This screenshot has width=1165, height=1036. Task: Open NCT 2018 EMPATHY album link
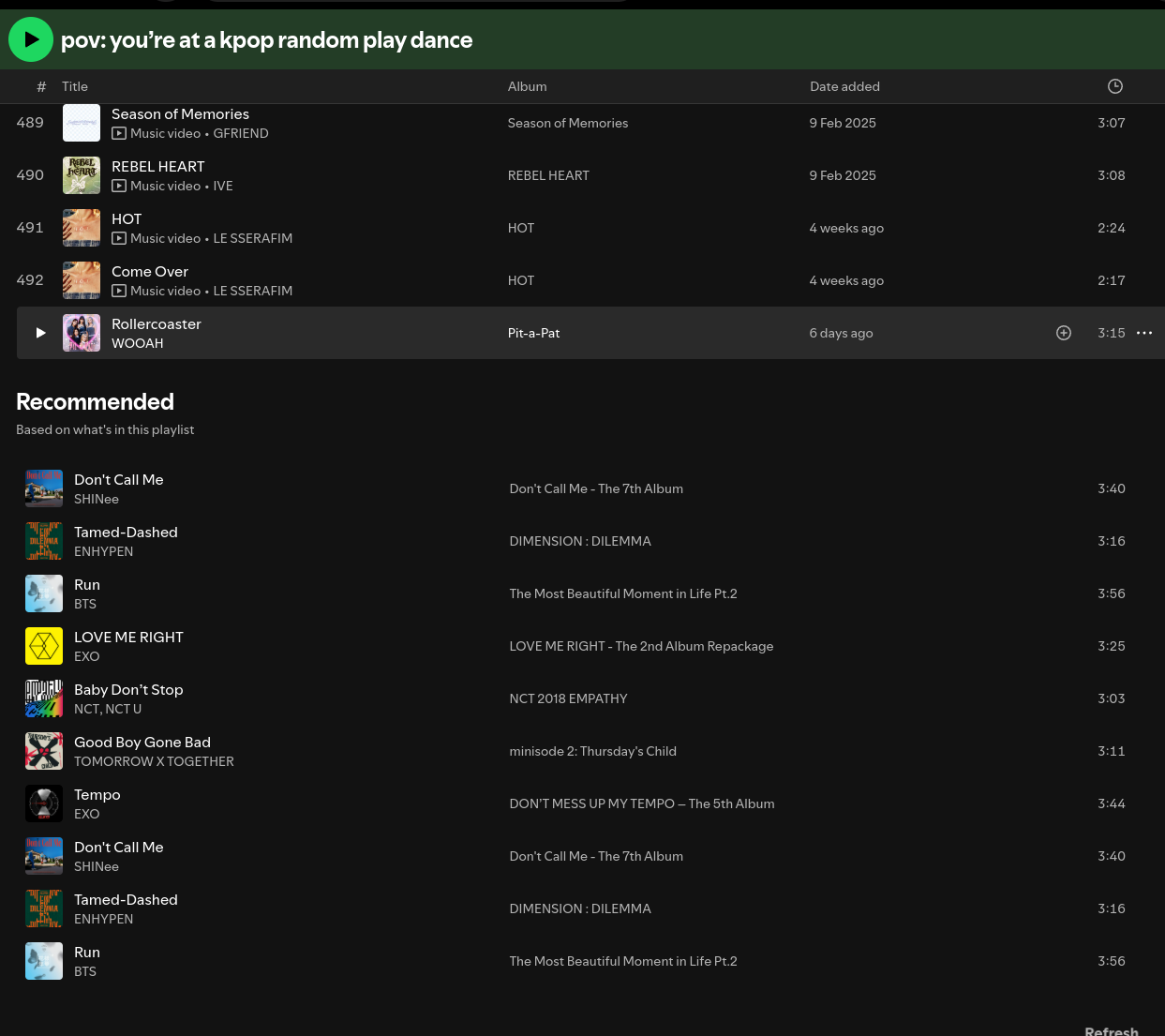pyautogui.click(x=568, y=698)
